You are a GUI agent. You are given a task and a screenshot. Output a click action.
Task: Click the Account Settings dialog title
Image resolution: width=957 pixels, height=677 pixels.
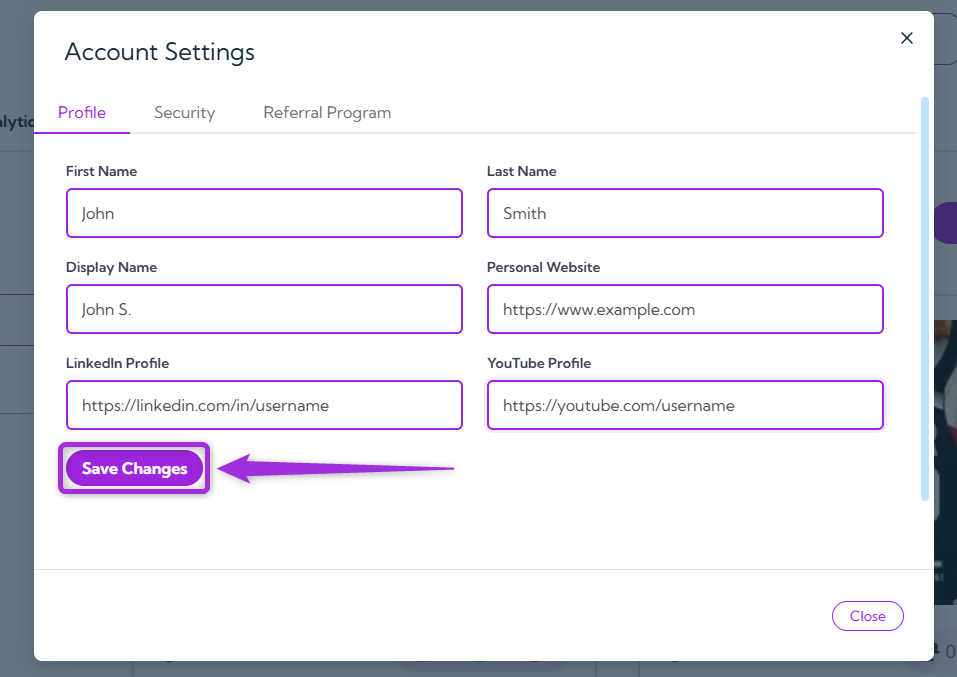pos(159,51)
